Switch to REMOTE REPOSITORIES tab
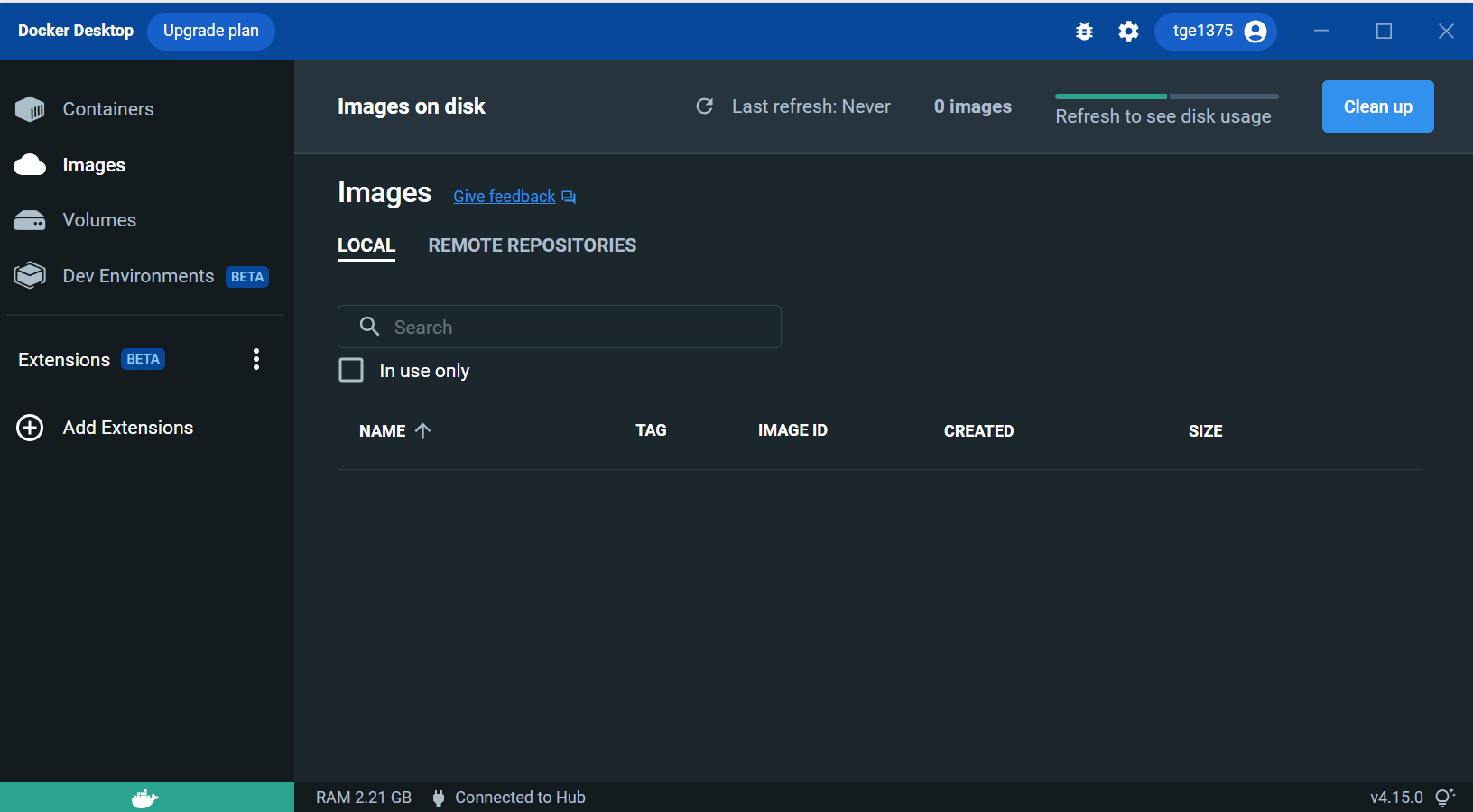 (533, 245)
